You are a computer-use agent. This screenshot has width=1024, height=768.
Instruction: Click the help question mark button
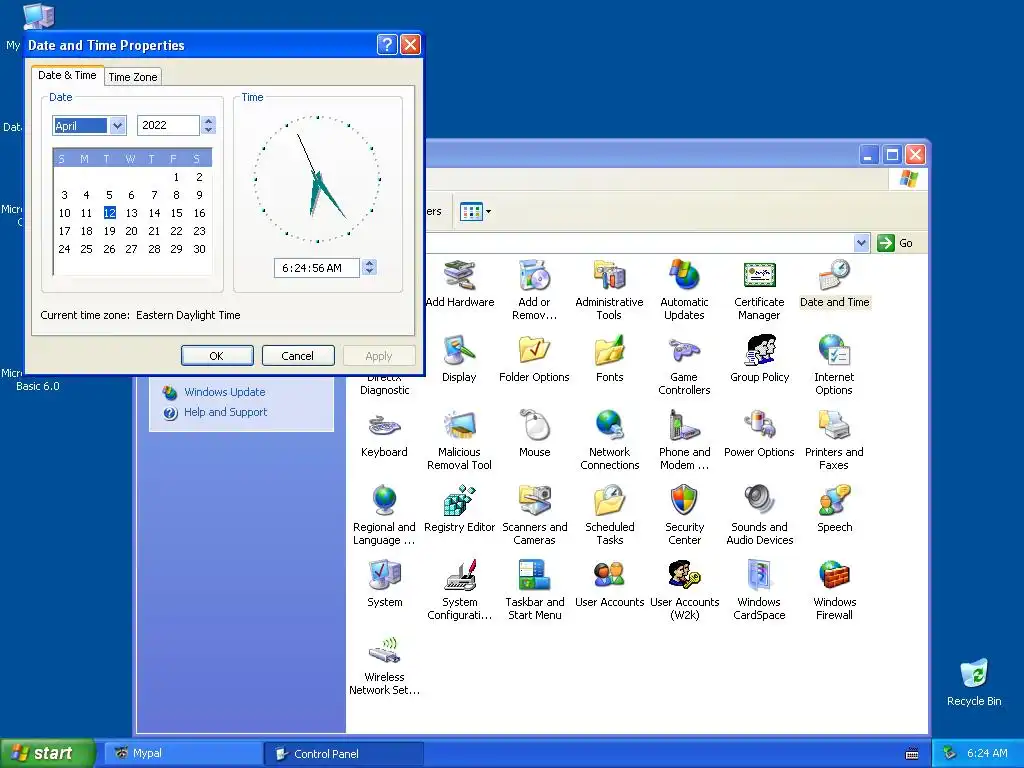coord(387,44)
